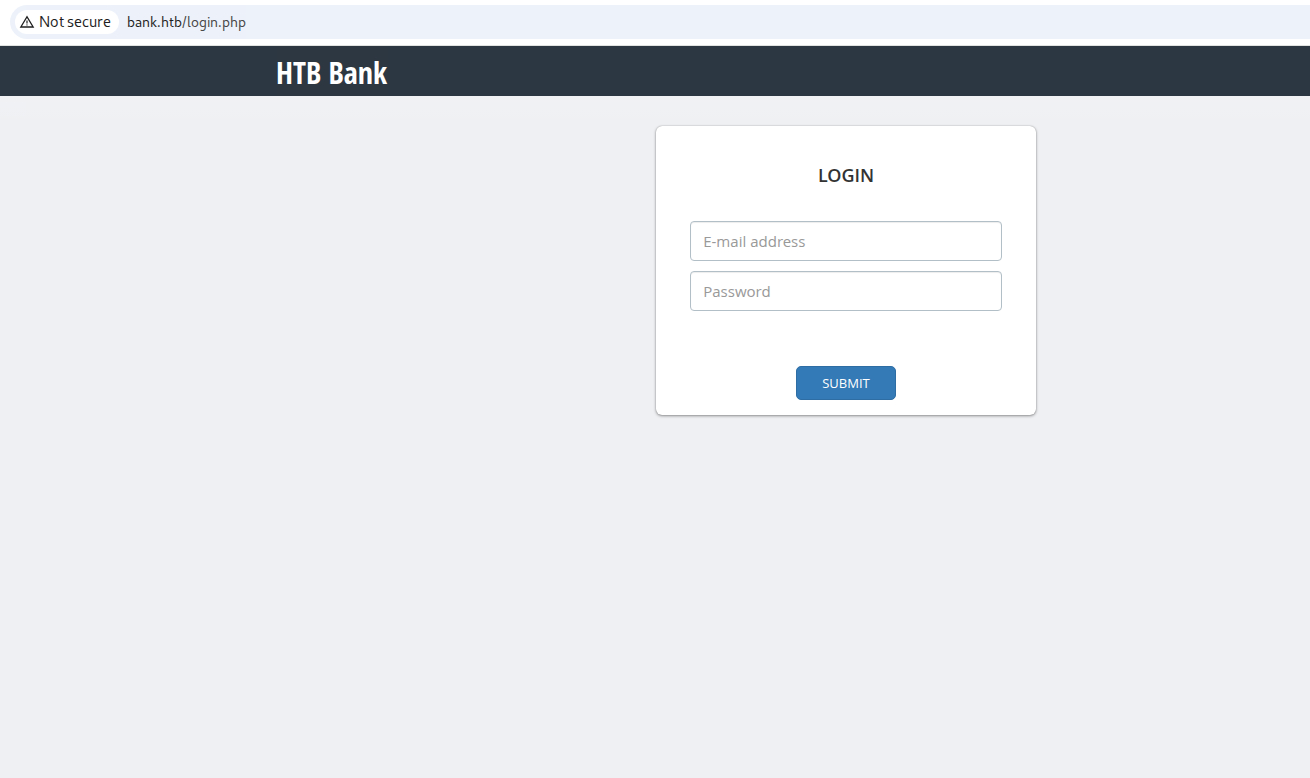This screenshot has height=778, width=1310.
Task: Click the word "HTB" in the site title
Action: [x=299, y=73]
